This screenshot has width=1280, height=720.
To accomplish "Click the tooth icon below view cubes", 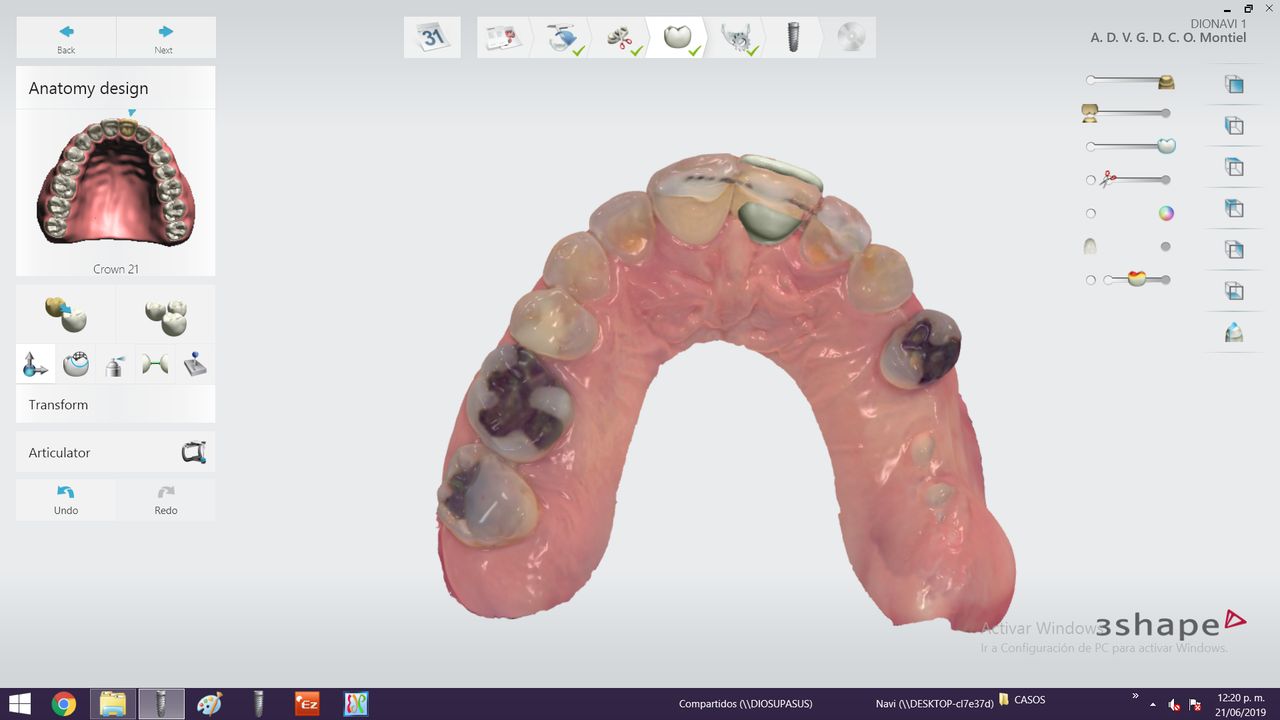I will point(1234,333).
